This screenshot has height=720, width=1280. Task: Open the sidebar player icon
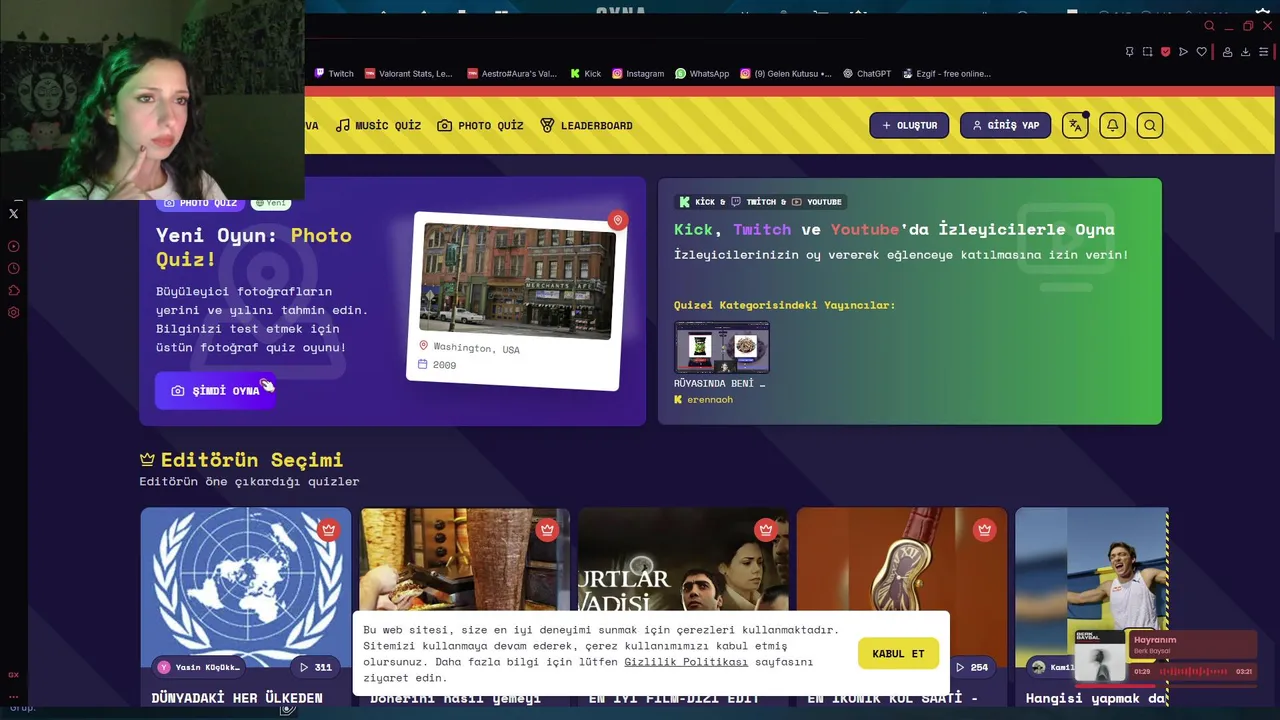coord(14,246)
